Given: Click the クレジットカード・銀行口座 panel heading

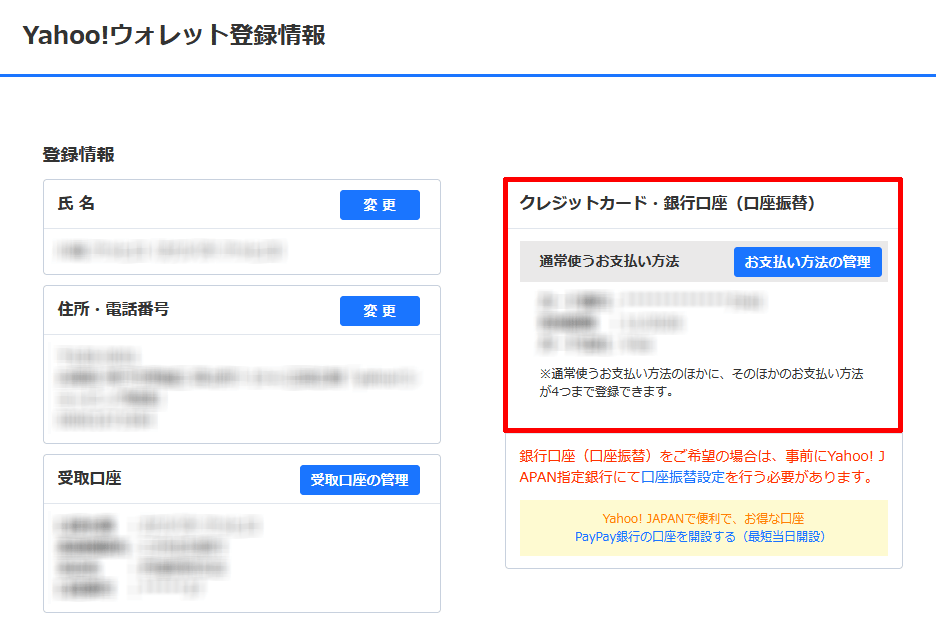Looking at the screenshot, I should tap(668, 203).
